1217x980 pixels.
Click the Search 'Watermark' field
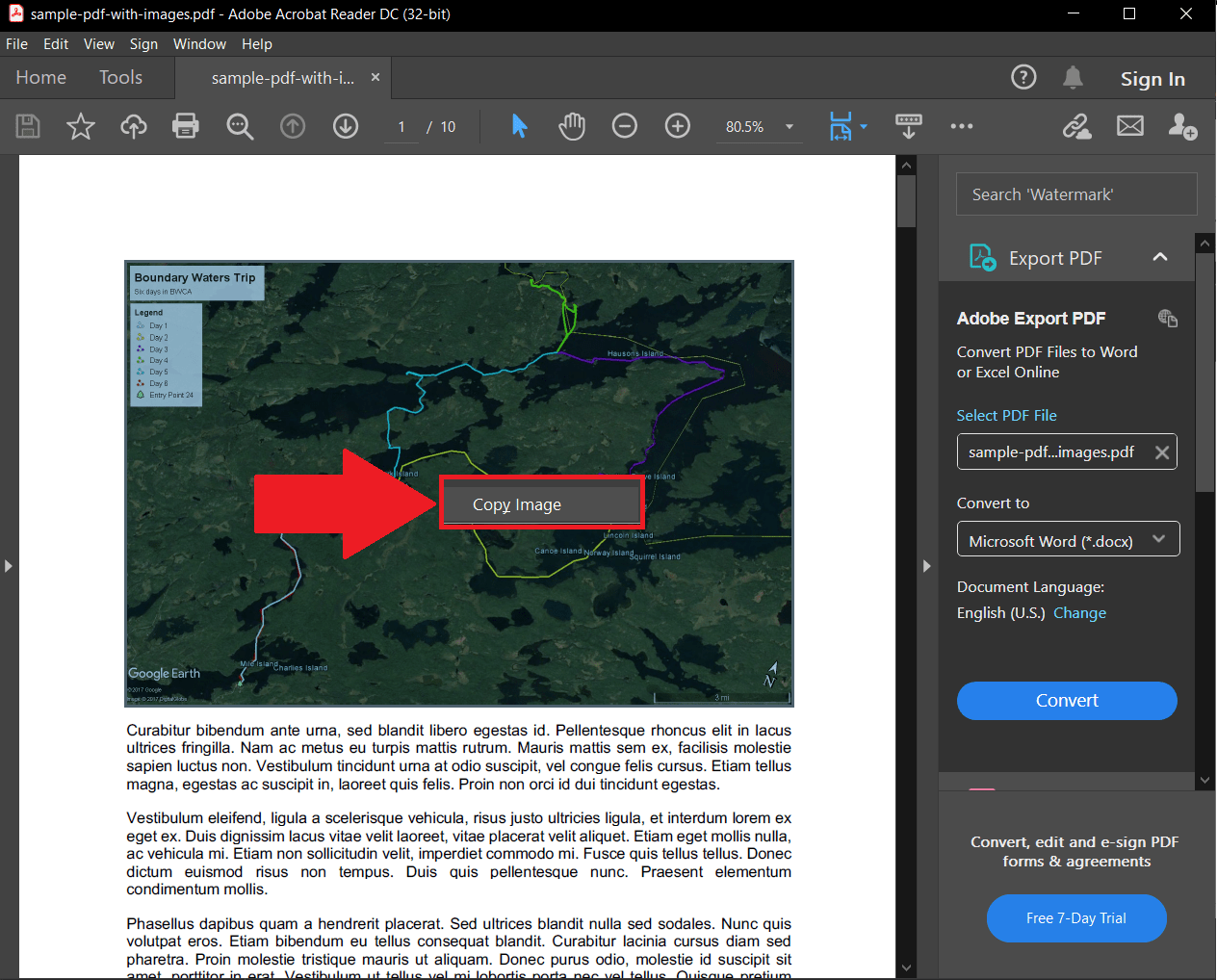pos(1076,194)
